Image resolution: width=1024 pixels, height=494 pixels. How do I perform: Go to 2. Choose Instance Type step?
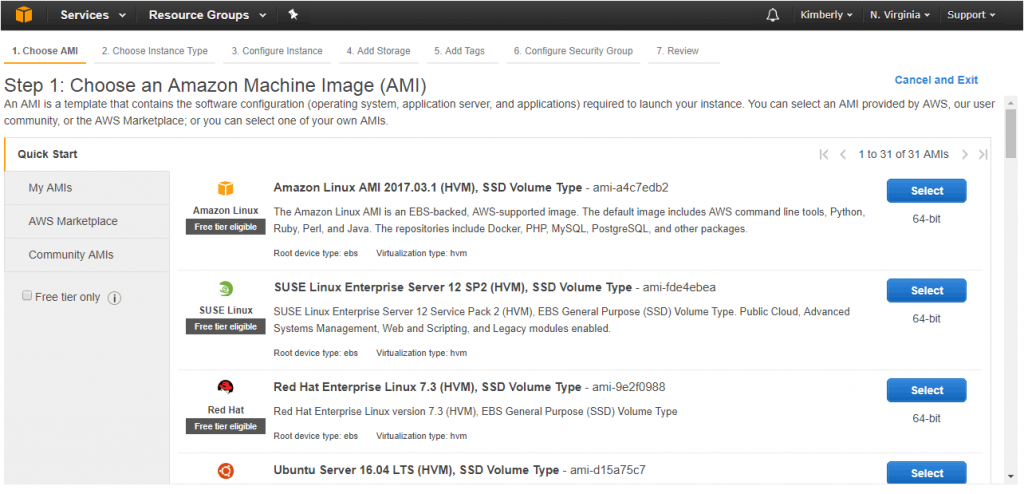(155, 51)
